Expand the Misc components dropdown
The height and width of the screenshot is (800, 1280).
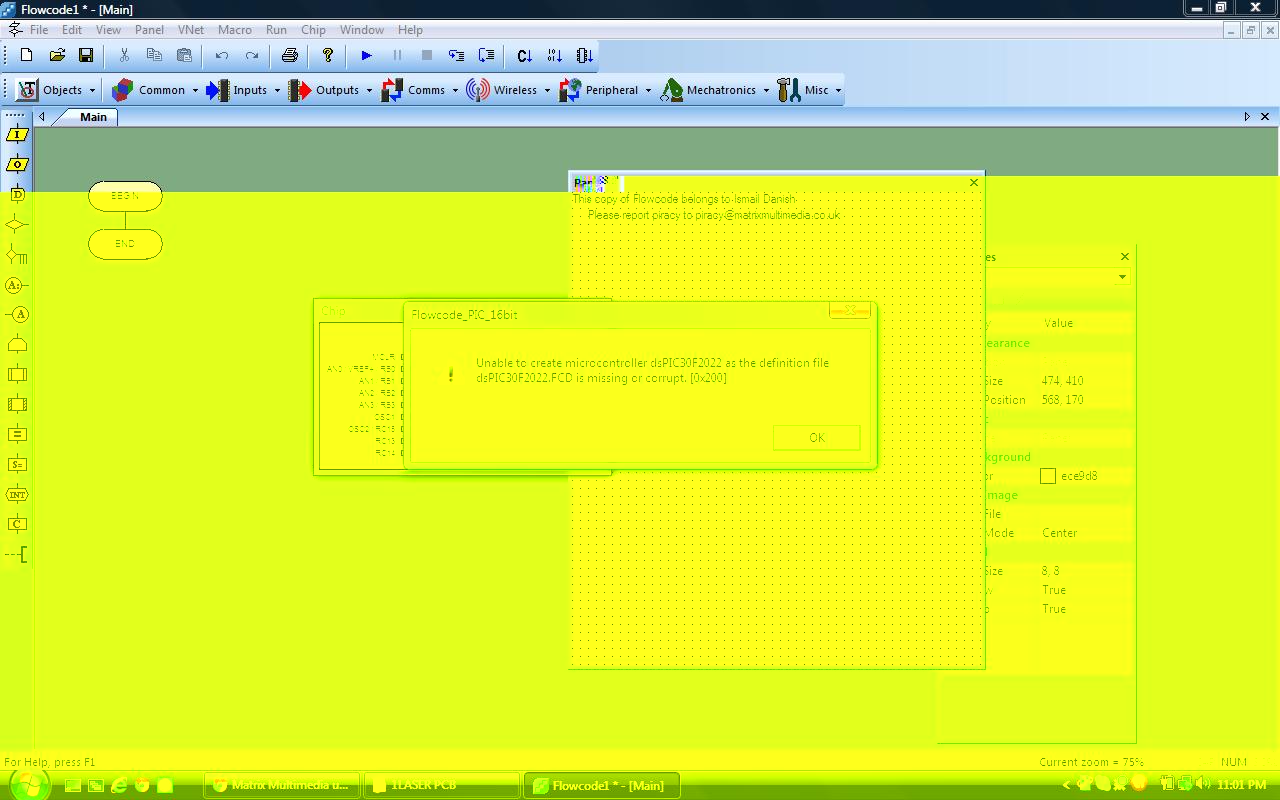tap(838, 90)
